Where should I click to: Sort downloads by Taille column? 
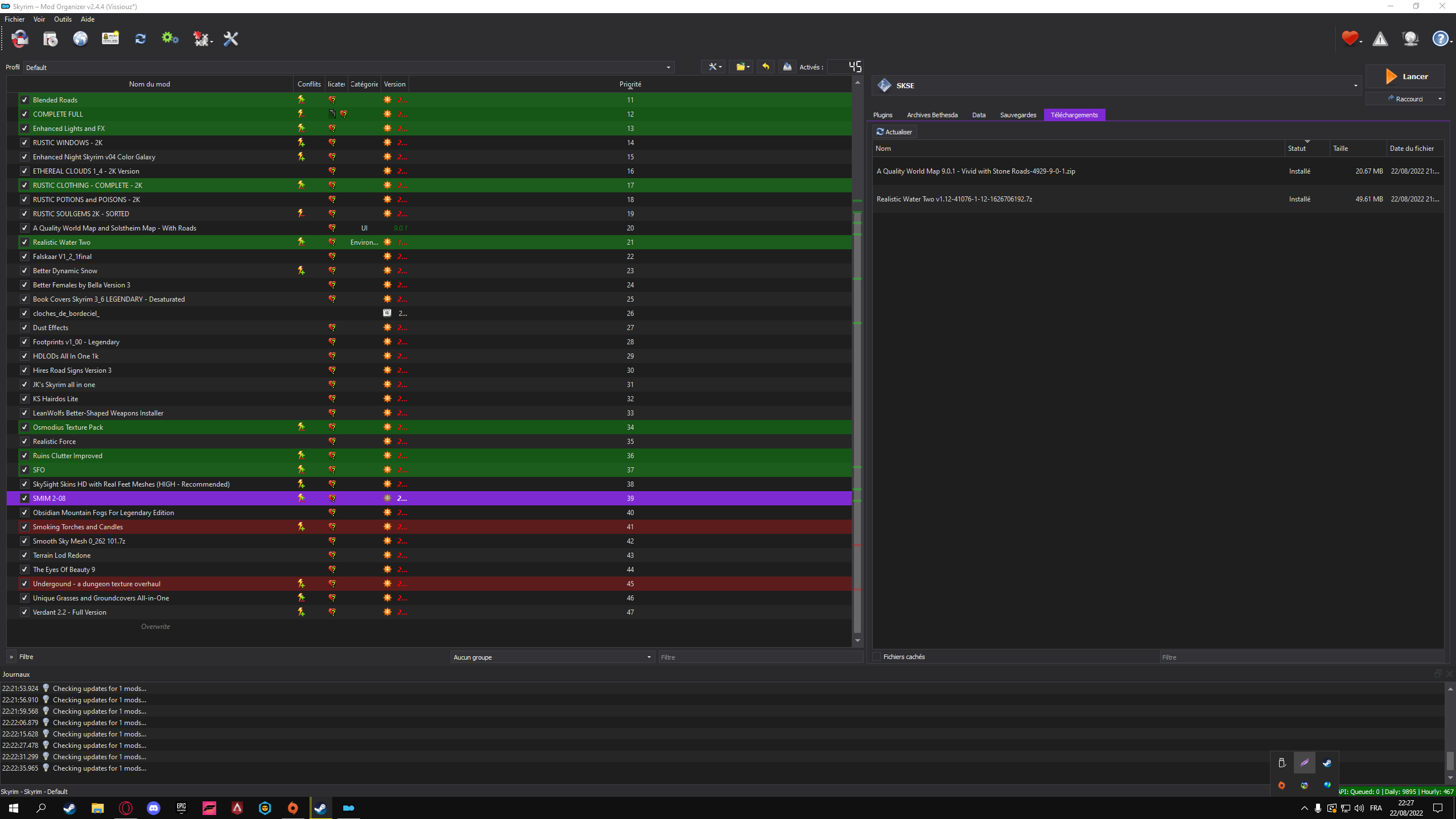click(1358, 149)
